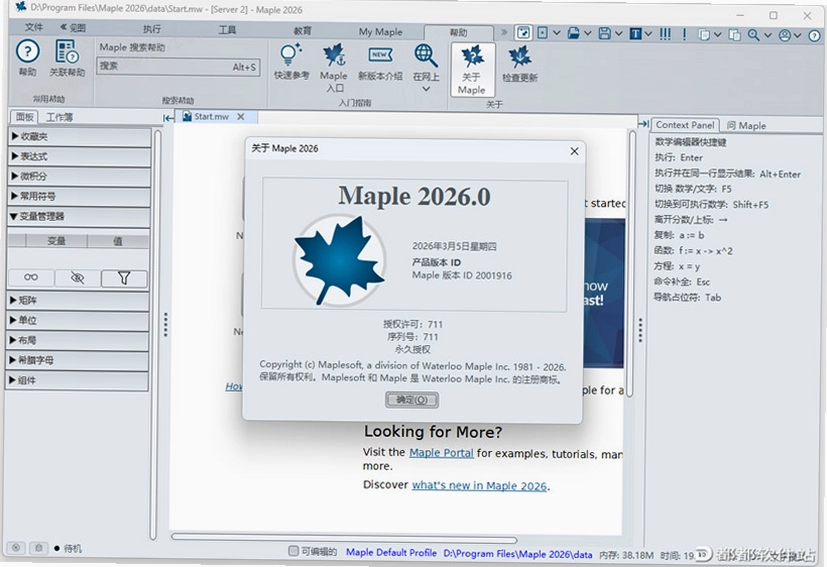
Task: Toggle the crossed-eye hide variables button
Action: click(x=78, y=277)
